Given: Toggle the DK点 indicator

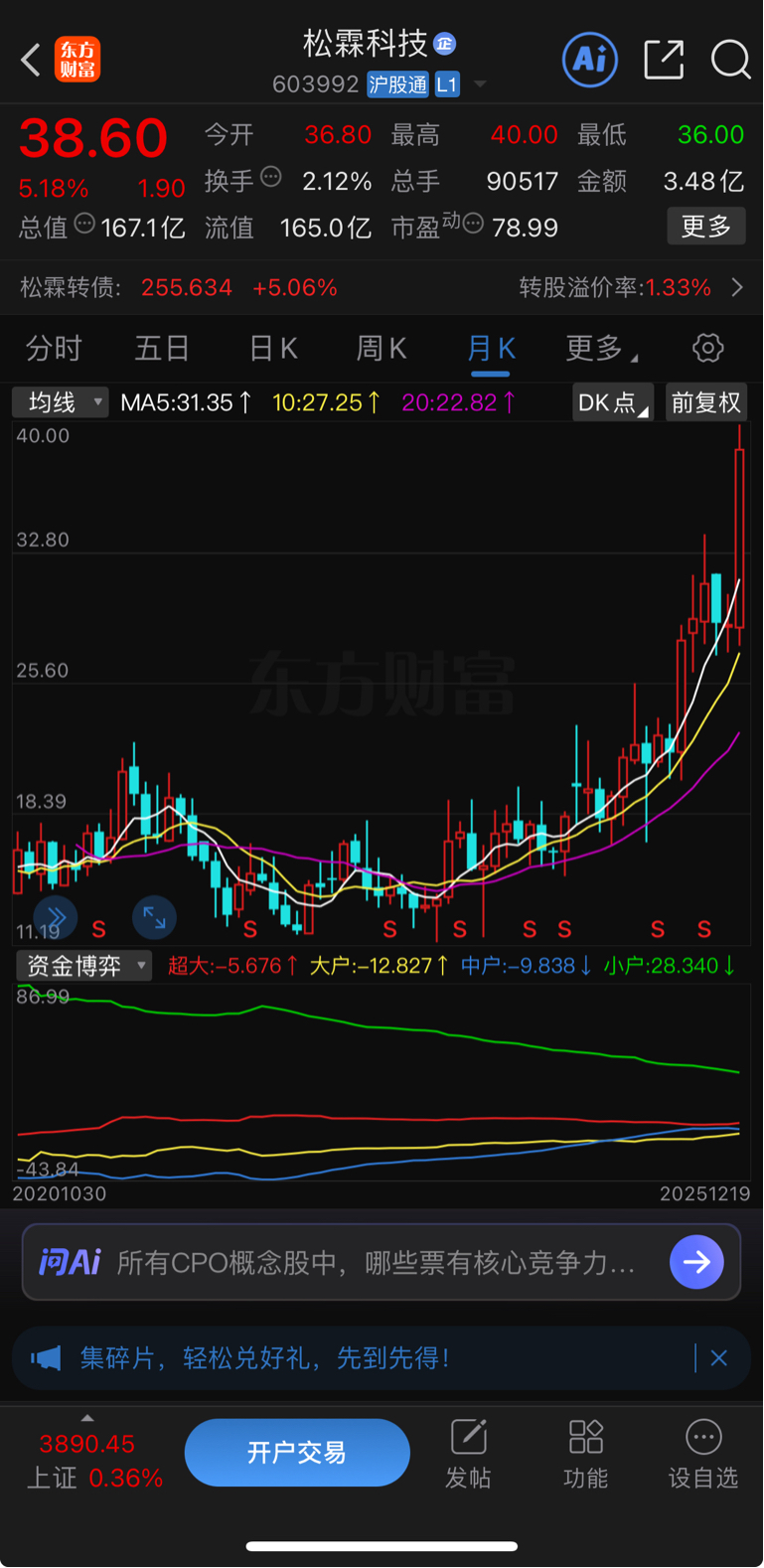Looking at the screenshot, I should 613,402.
